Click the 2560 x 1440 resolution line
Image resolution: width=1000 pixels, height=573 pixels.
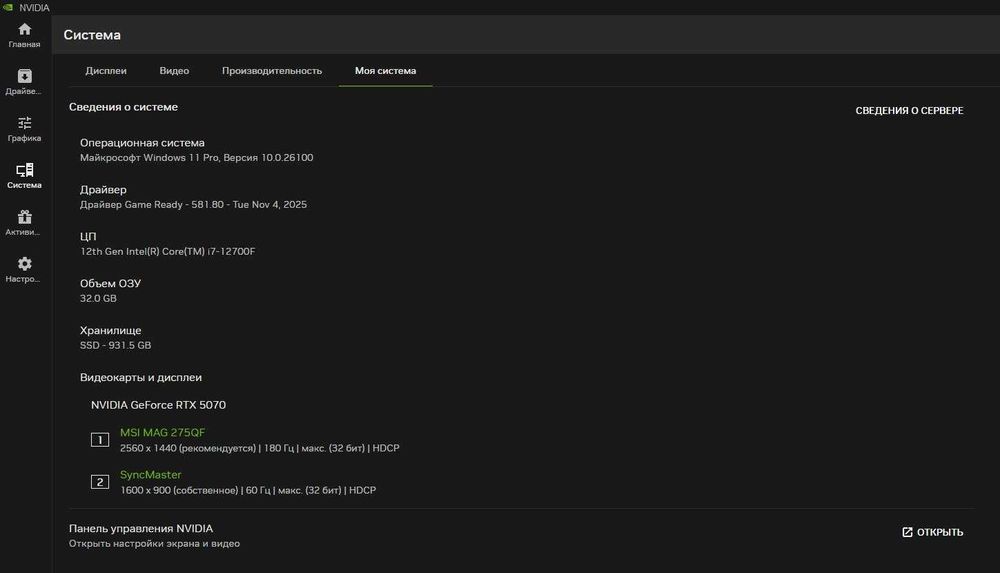pos(260,449)
